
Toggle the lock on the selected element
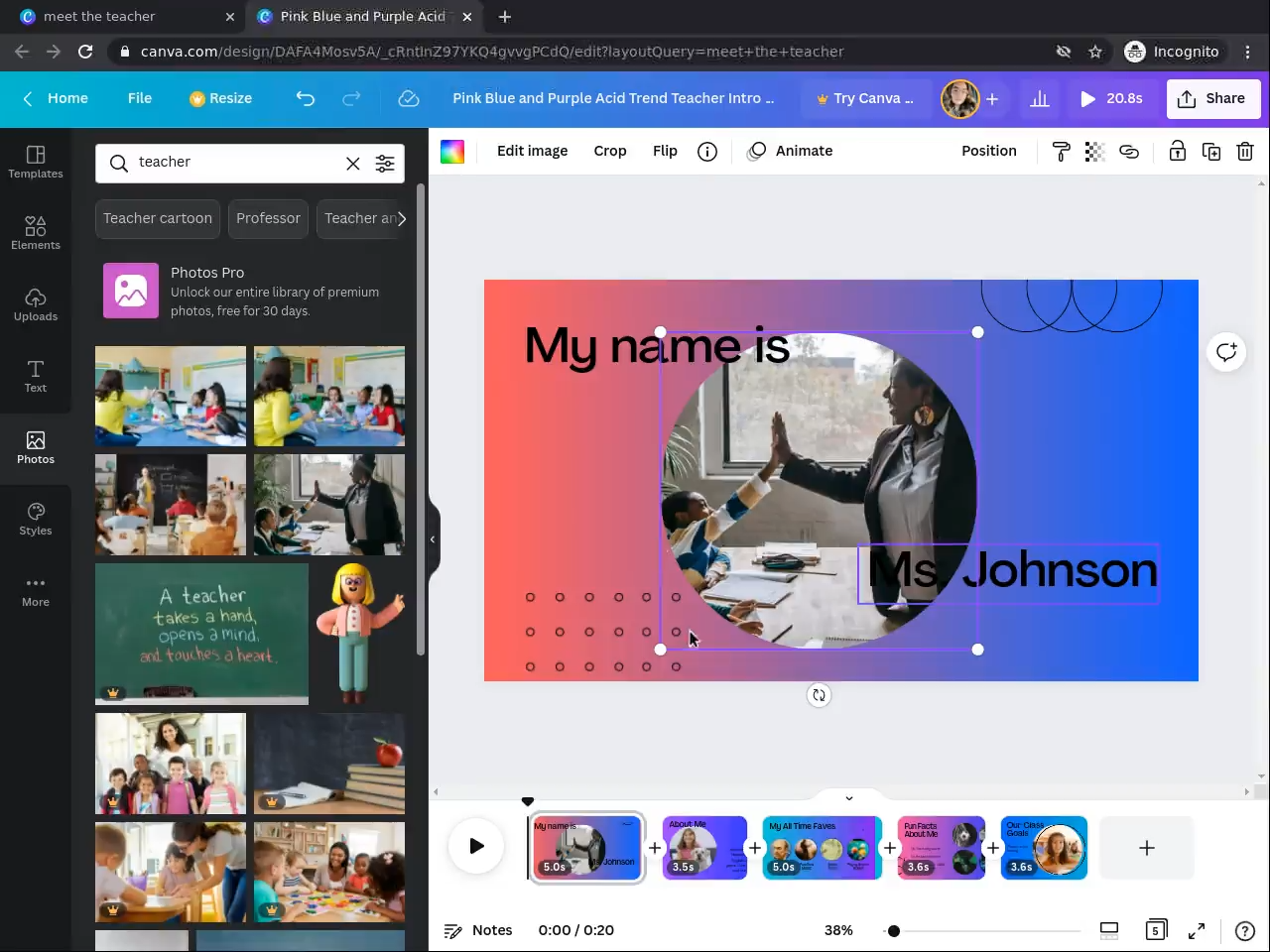[x=1177, y=151]
